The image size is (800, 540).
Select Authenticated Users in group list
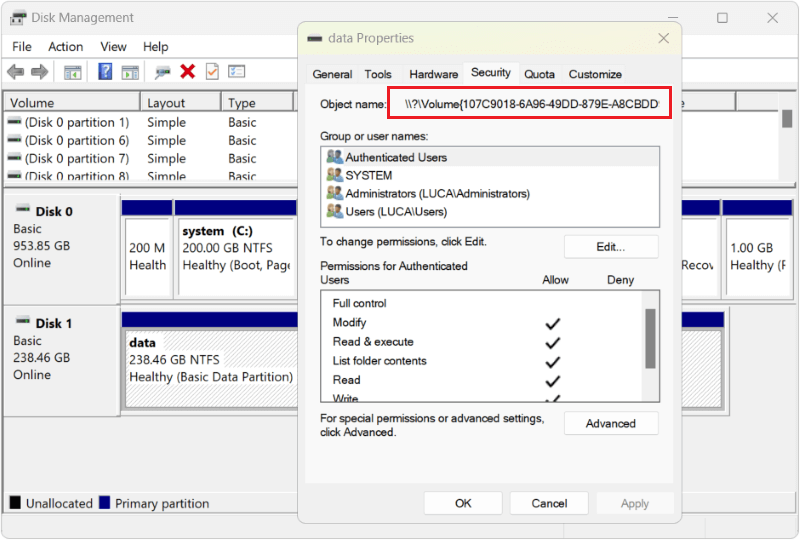click(x=490, y=157)
